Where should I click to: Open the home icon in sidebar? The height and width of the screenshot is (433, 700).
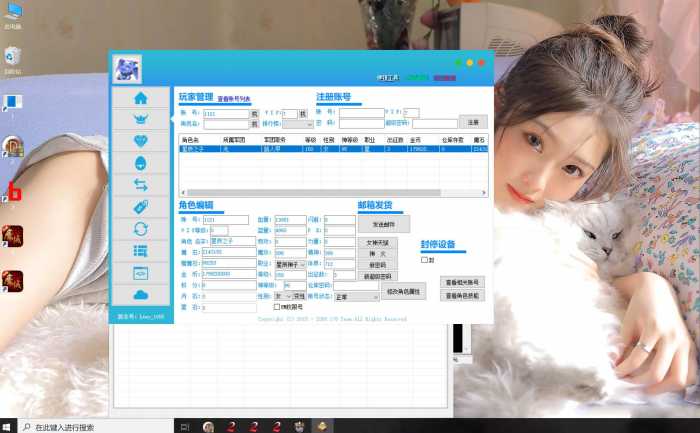pos(140,98)
